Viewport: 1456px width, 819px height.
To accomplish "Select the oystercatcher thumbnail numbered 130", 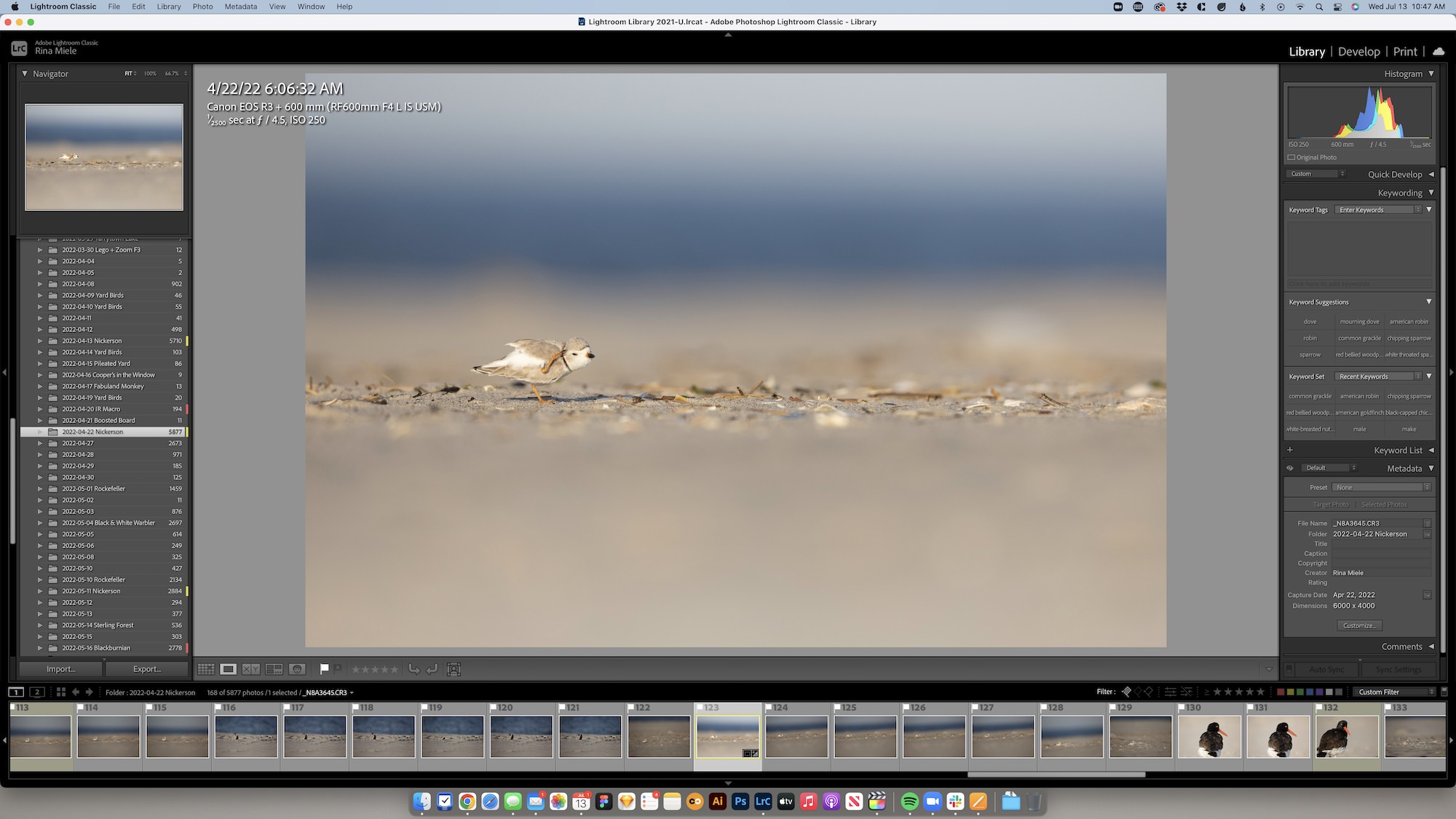I will (x=1209, y=736).
